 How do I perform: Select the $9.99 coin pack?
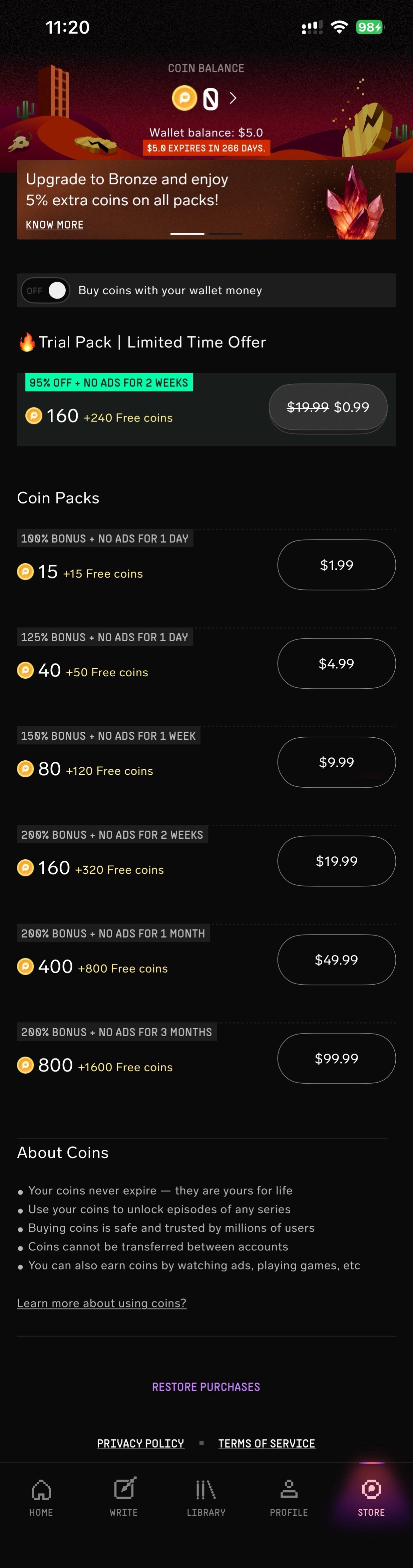[336, 762]
